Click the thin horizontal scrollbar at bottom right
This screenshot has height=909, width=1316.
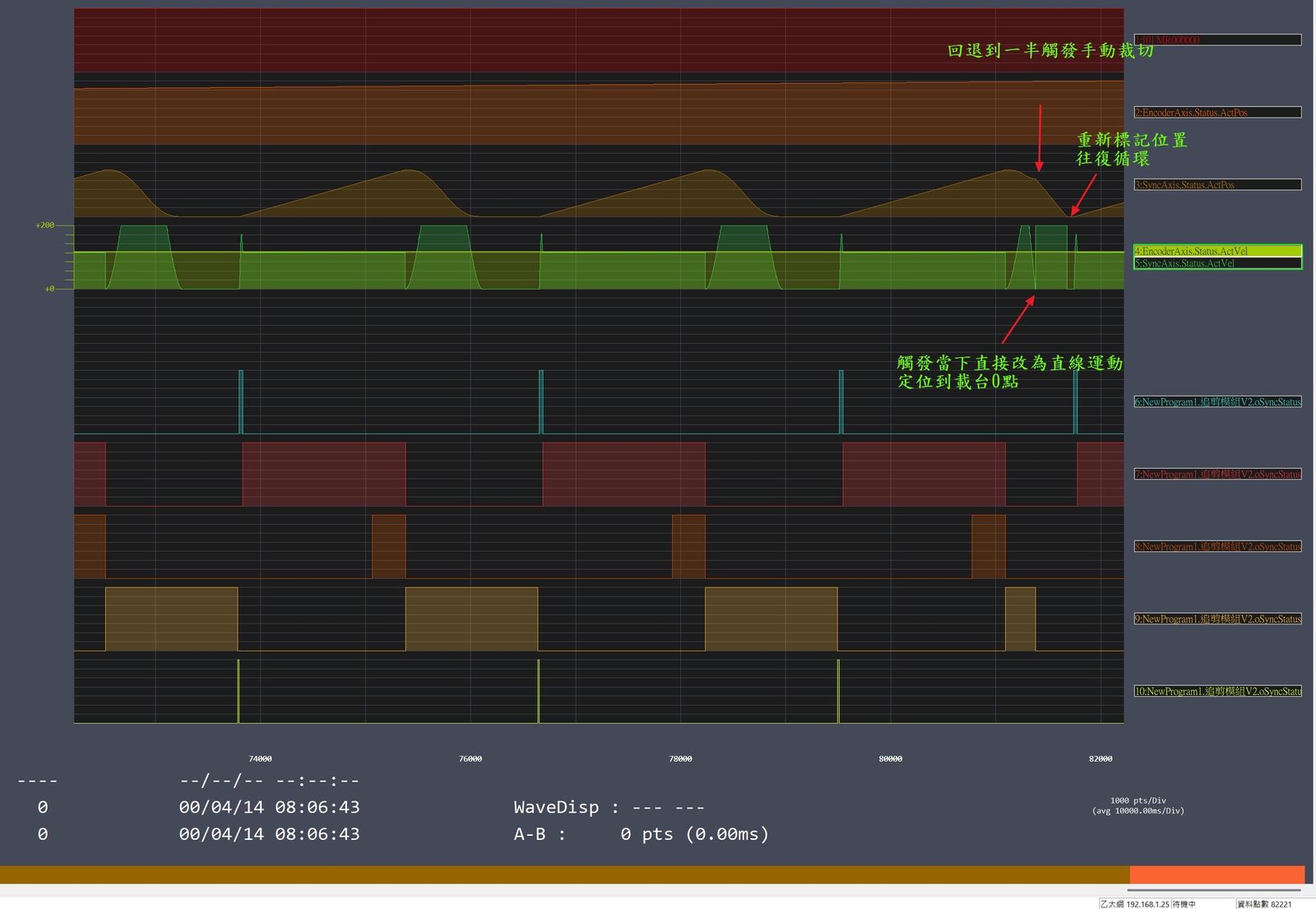pos(1214,890)
